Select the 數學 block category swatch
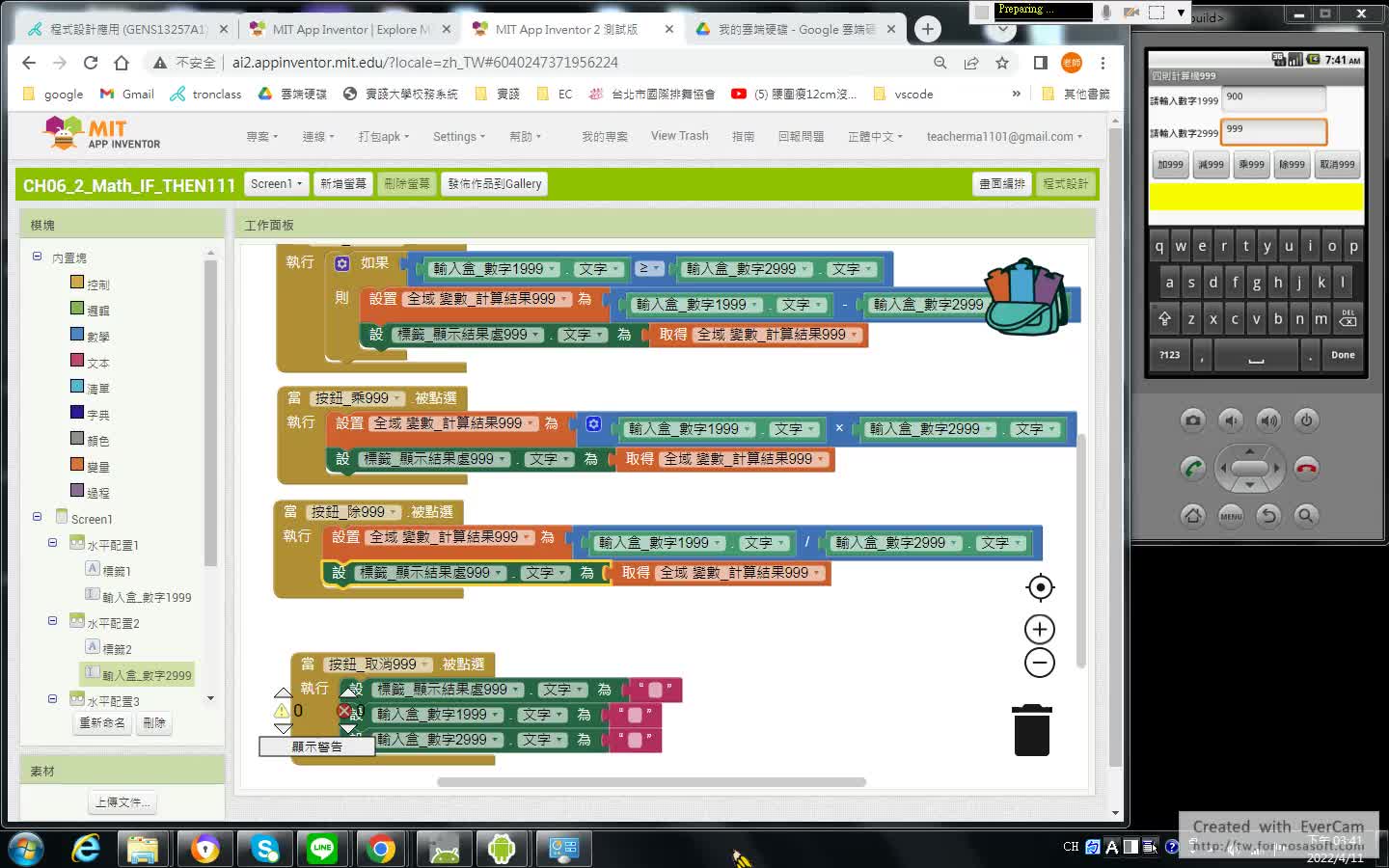This screenshot has height=868, width=1389. [77, 334]
